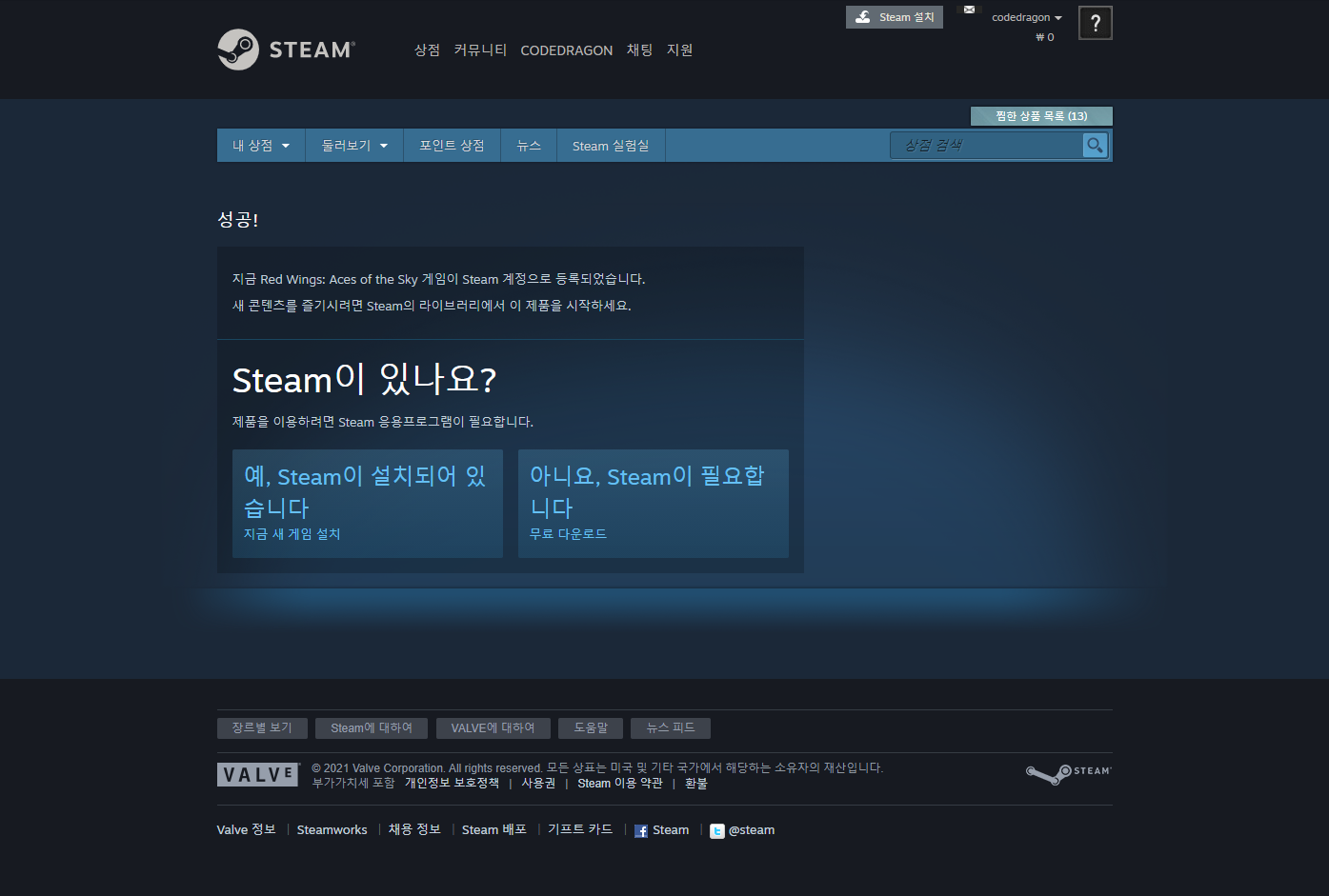Image resolution: width=1329 pixels, height=896 pixels.
Task: Select 아니요, Steam이 필요합니다 option
Action: [x=654, y=504]
